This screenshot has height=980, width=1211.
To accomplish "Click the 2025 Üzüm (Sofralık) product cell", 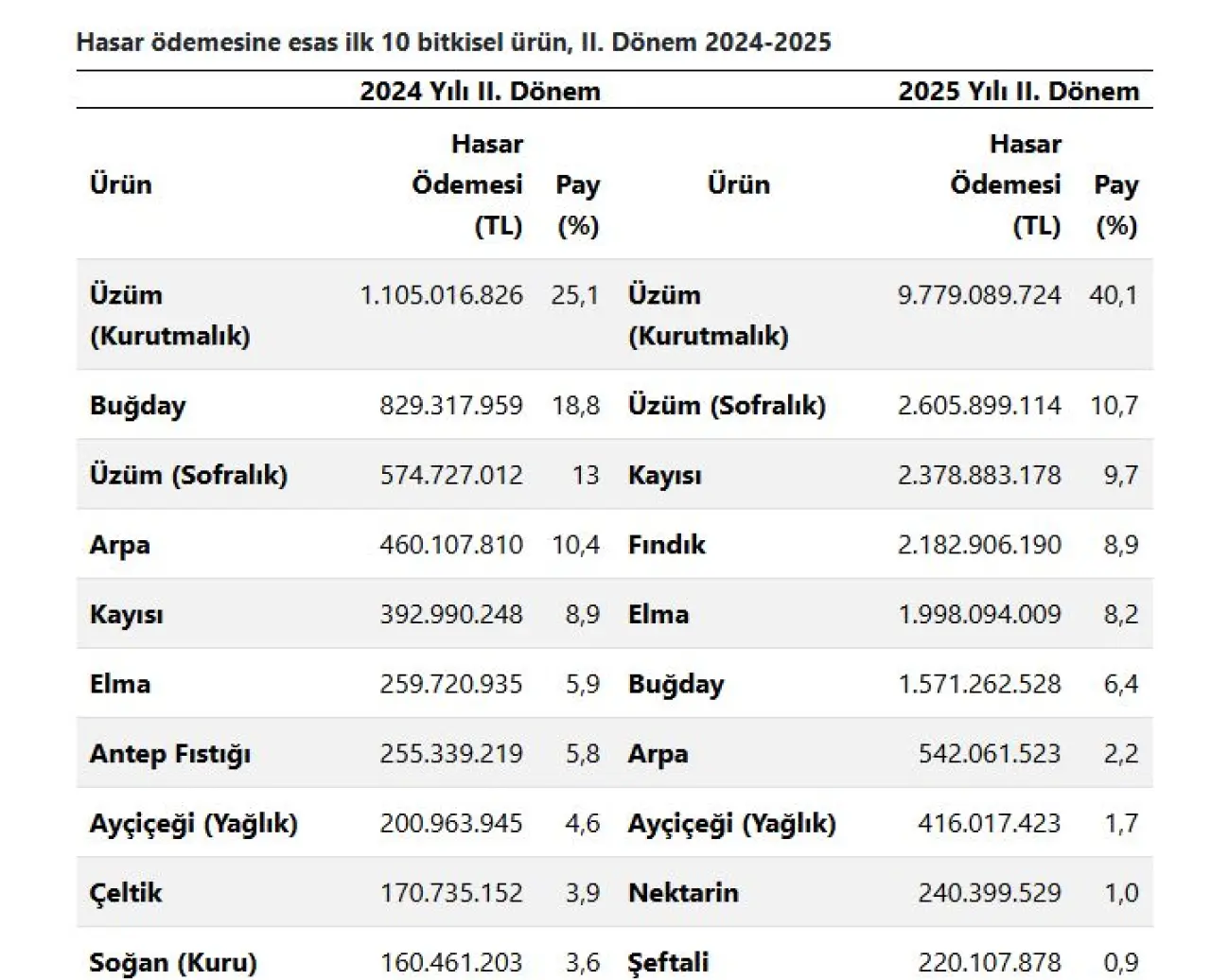I will point(727,406).
